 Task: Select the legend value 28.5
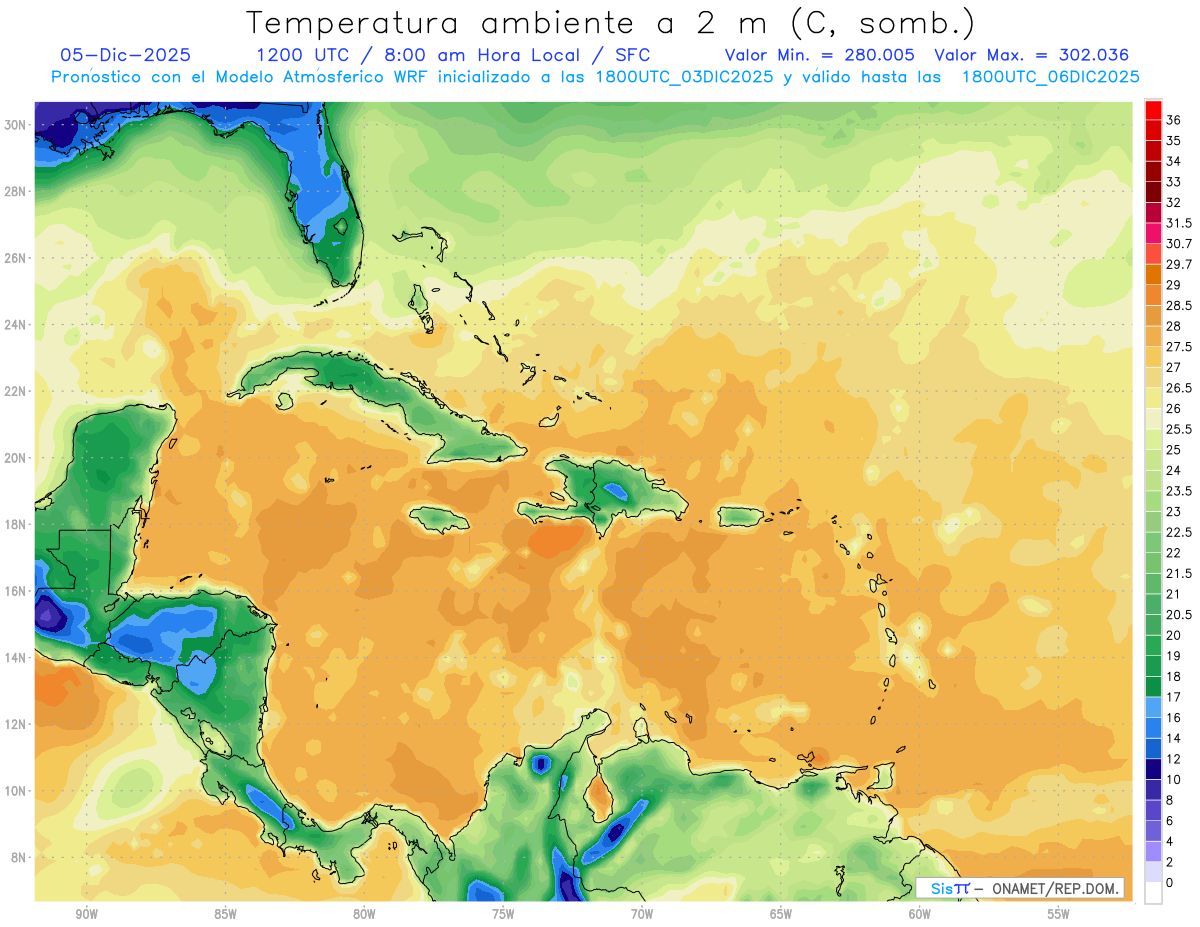[x=1179, y=305]
